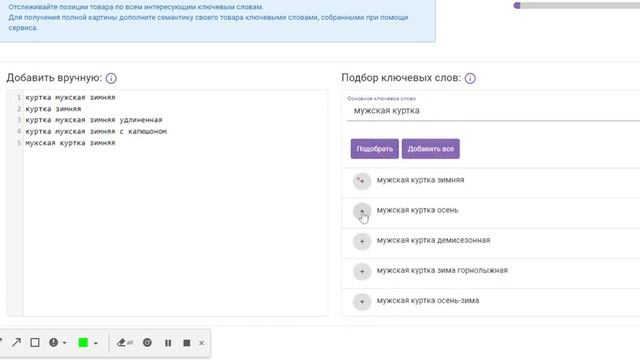Screen dimensions: 640x360
Task: Pause the screen recording
Action: pyautogui.click(x=168, y=343)
